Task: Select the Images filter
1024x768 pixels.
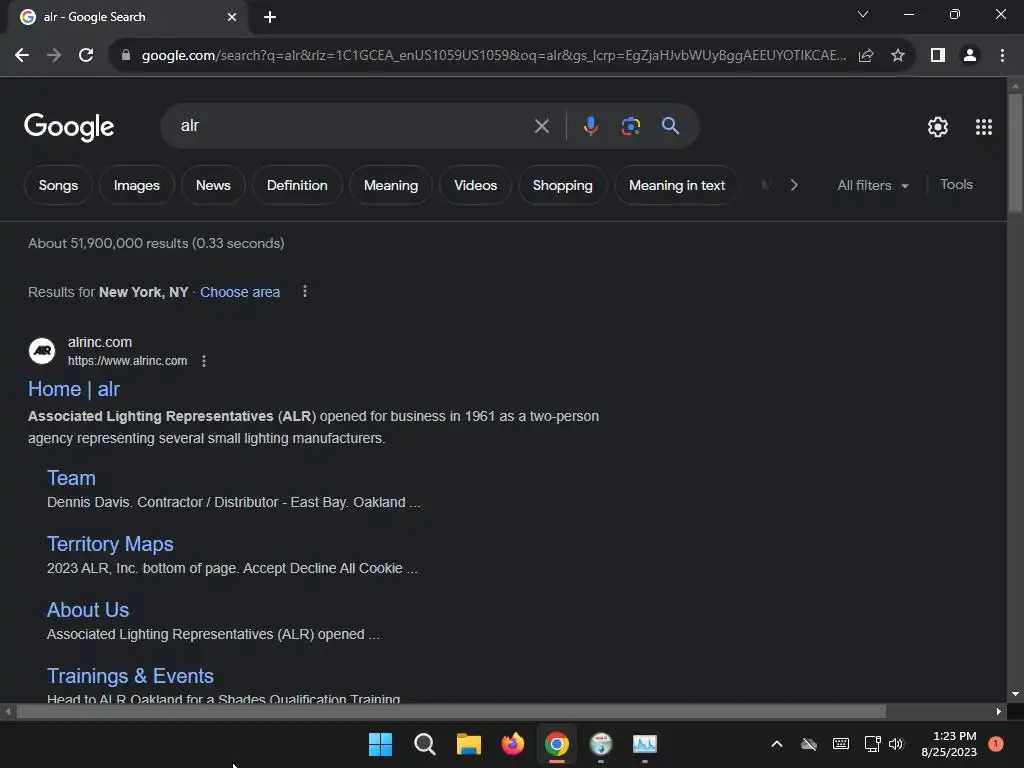Action: (x=136, y=185)
